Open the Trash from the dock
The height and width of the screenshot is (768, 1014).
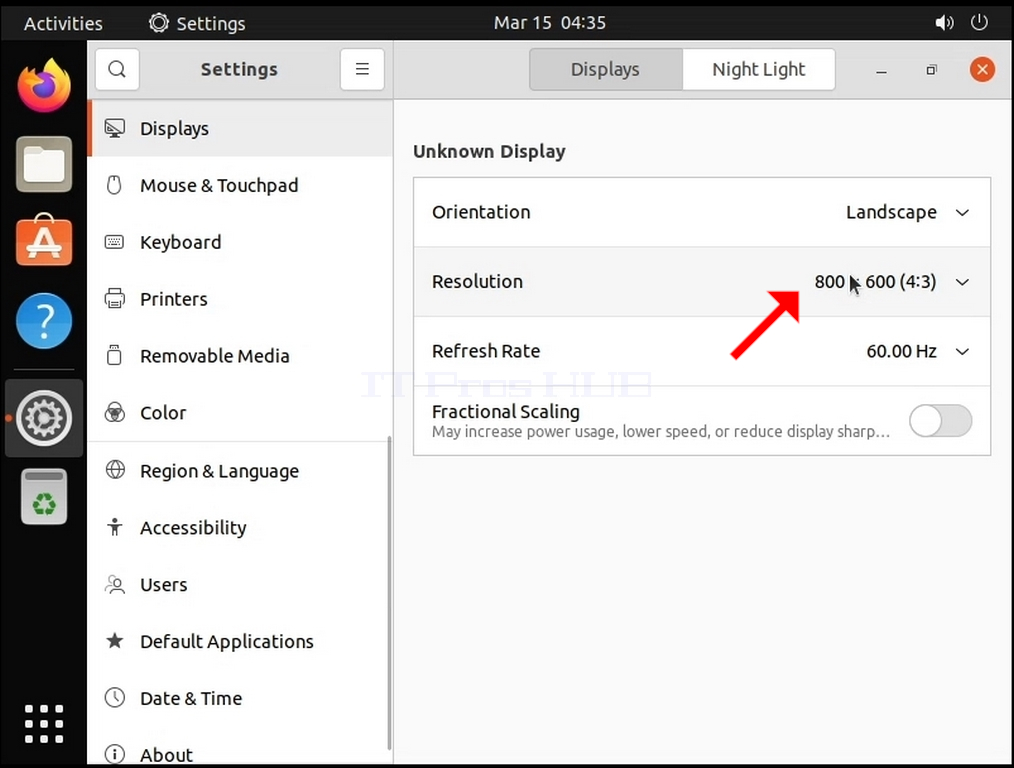(44, 496)
